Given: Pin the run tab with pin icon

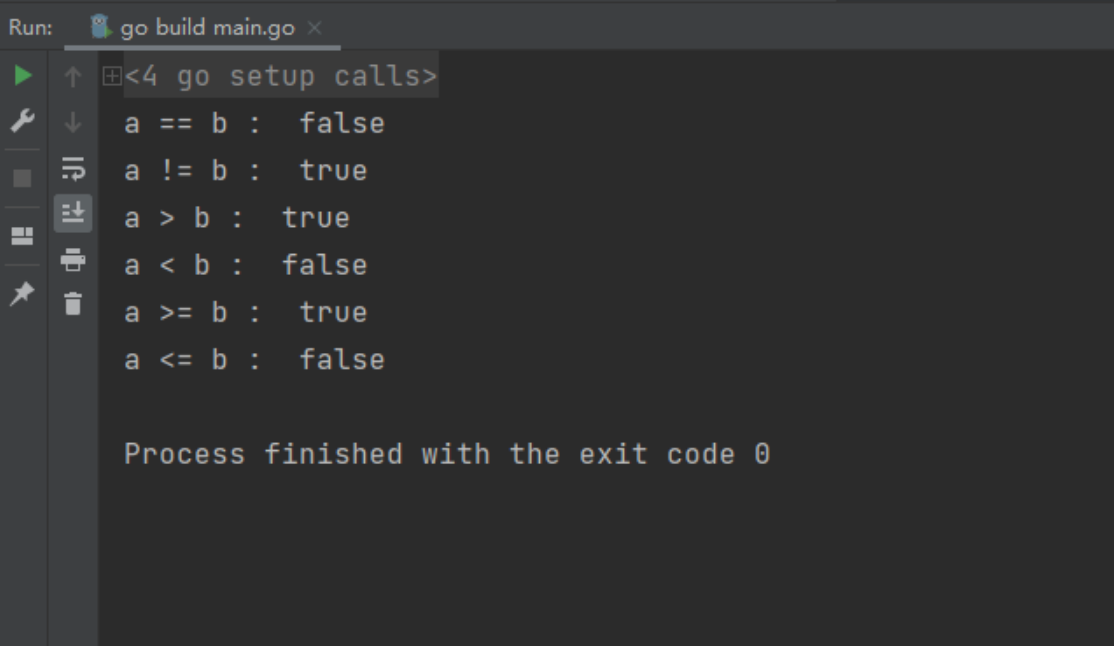Looking at the screenshot, I should pyautogui.click(x=23, y=293).
